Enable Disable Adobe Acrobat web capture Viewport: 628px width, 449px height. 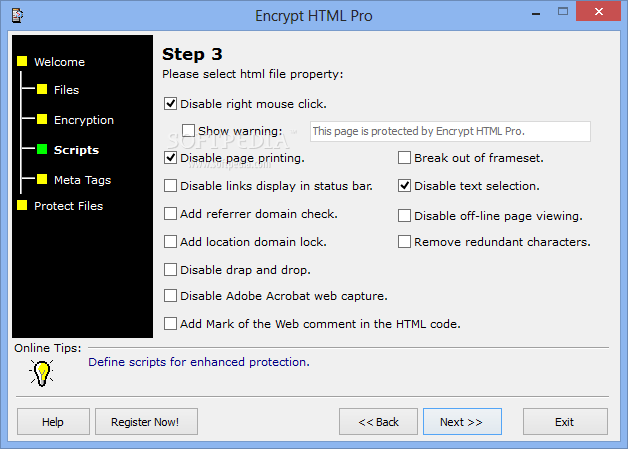[171, 296]
